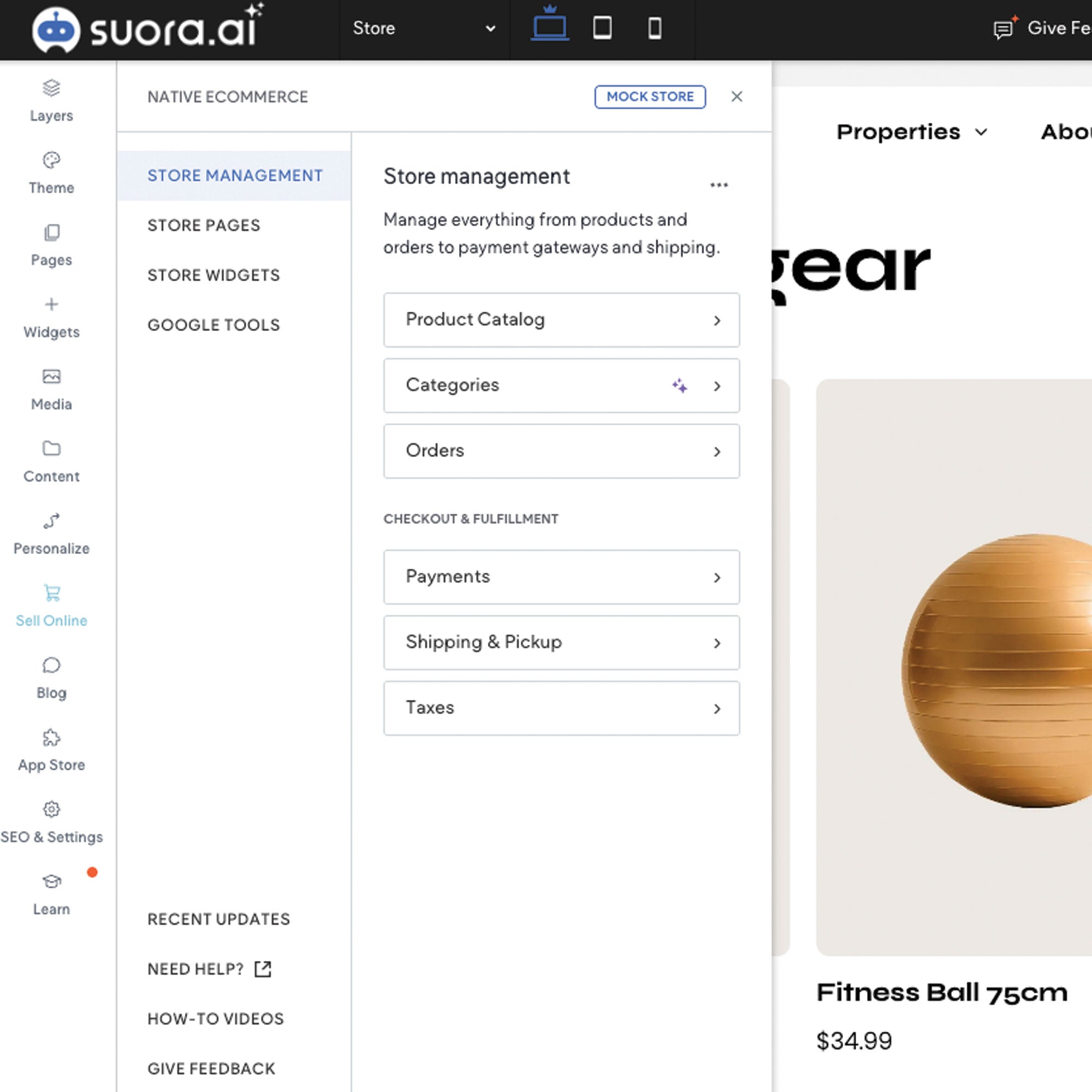Click the Mock Store button
This screenshot has height=1092, width=1092.
[x=649, y=97]
